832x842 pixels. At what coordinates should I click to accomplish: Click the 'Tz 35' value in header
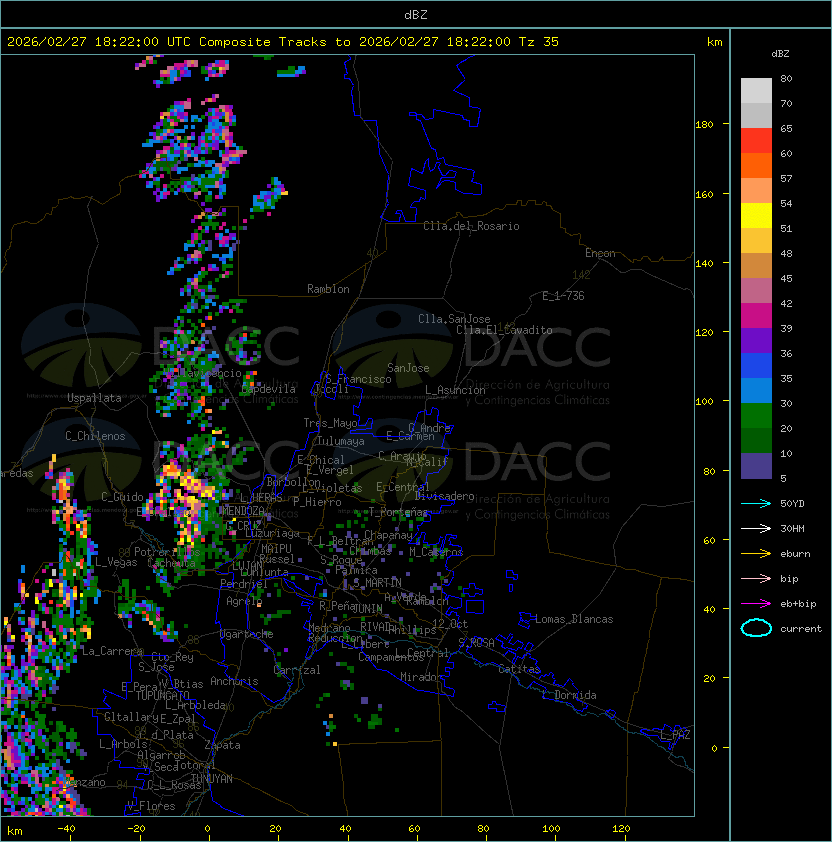(x=539, y=42)
